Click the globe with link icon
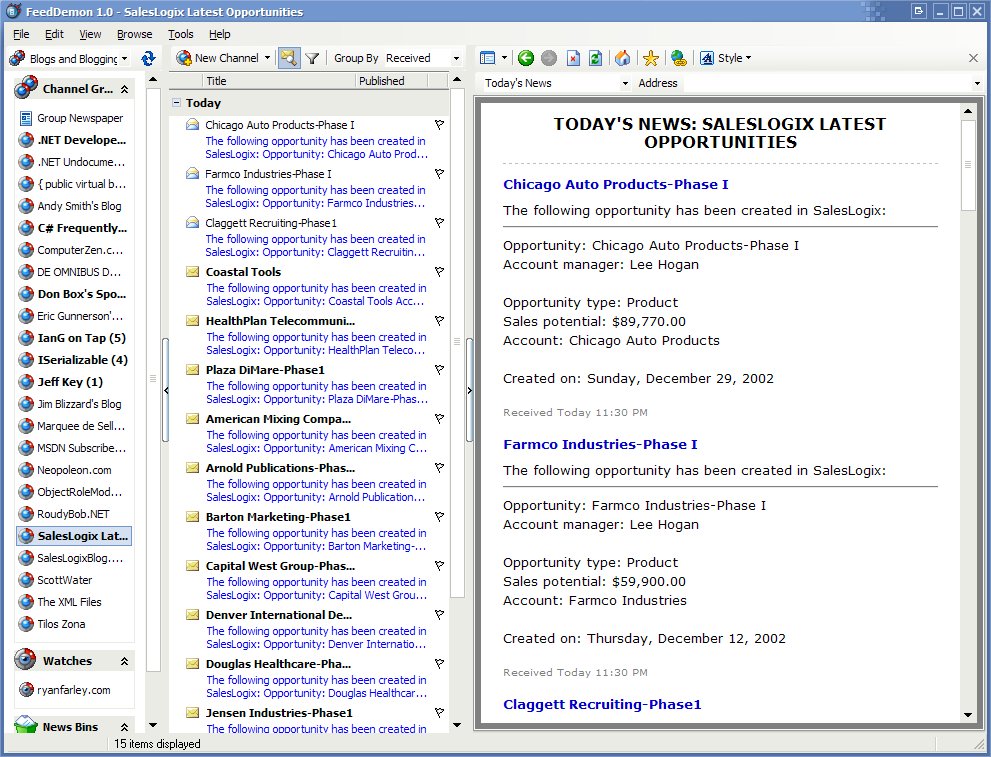This screenshot has height=757, width=991. 678,58
